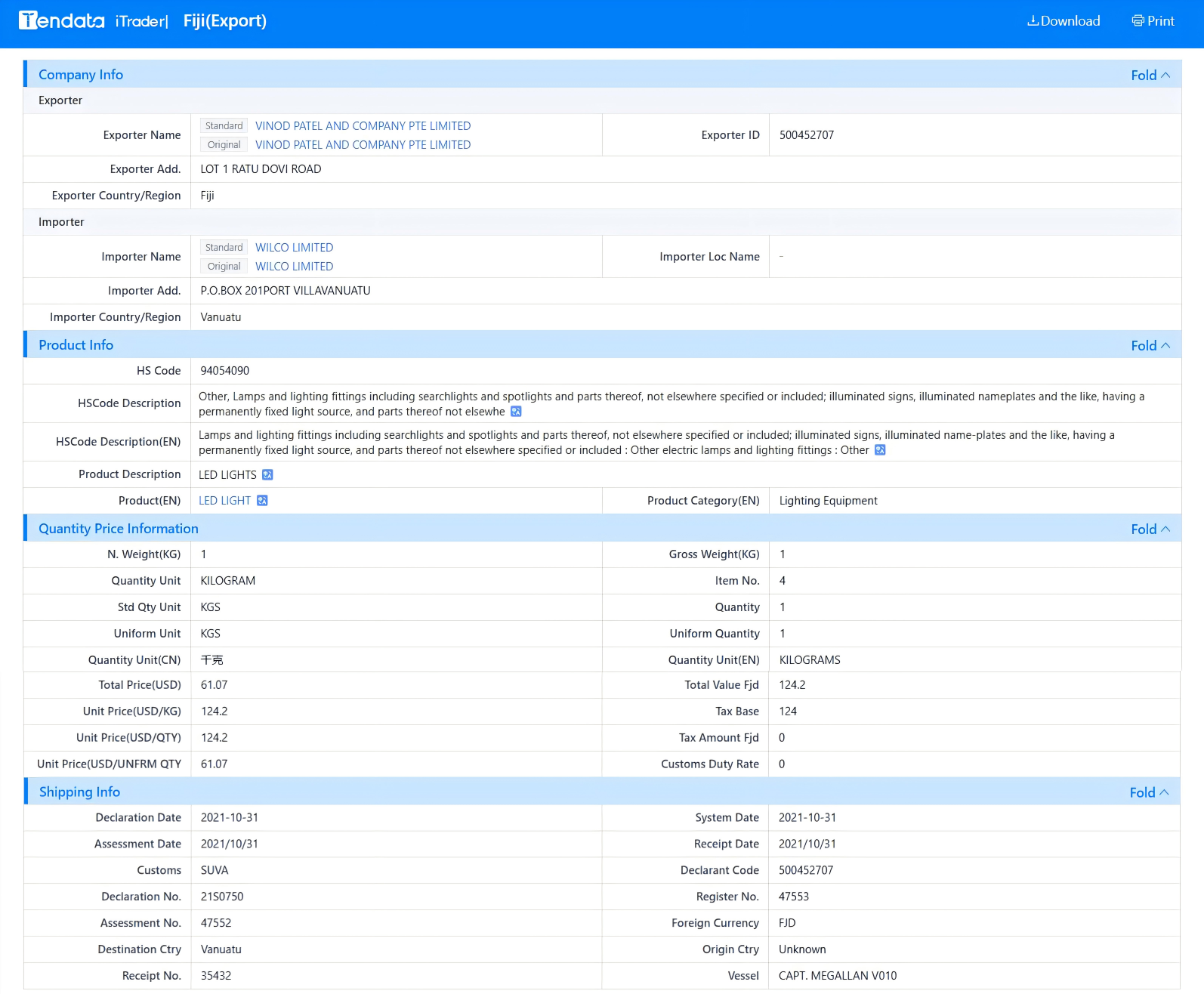Select Declarant Code 500452707 value

tap(806, 871)
